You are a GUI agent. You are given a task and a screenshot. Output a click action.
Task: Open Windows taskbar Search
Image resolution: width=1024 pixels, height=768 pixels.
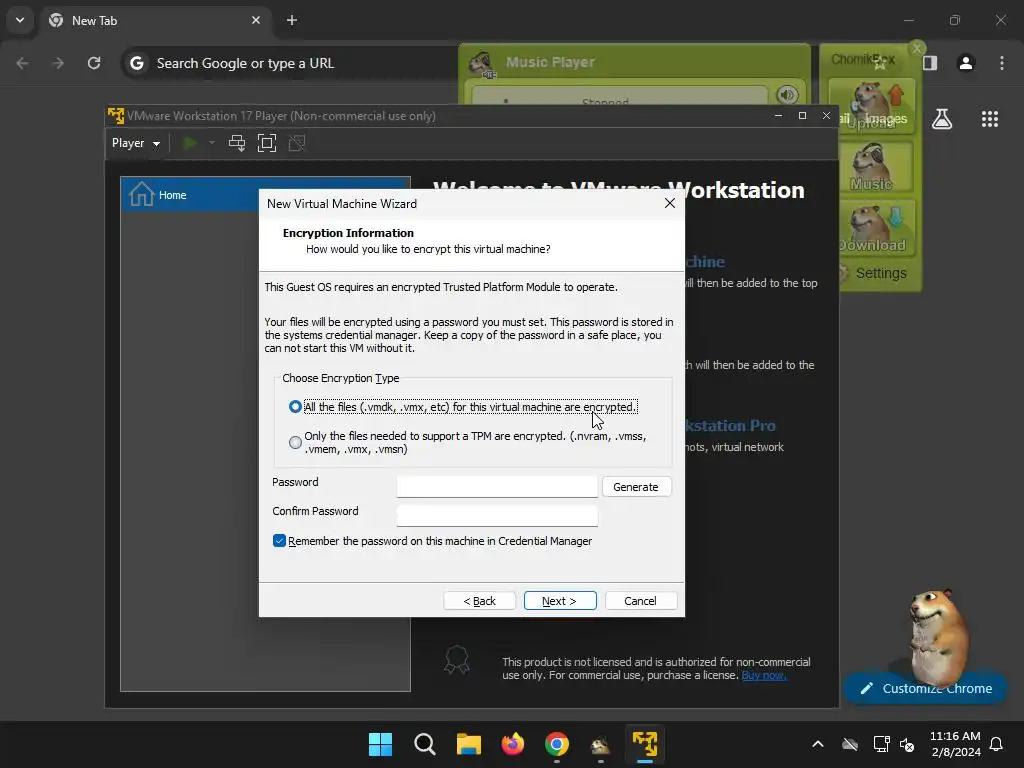(x=424, y=744)
